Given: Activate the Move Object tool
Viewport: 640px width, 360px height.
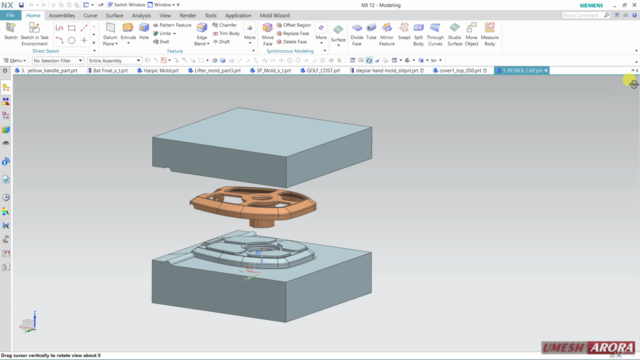Looking at the screenshot, I should [x=471, y=34].
